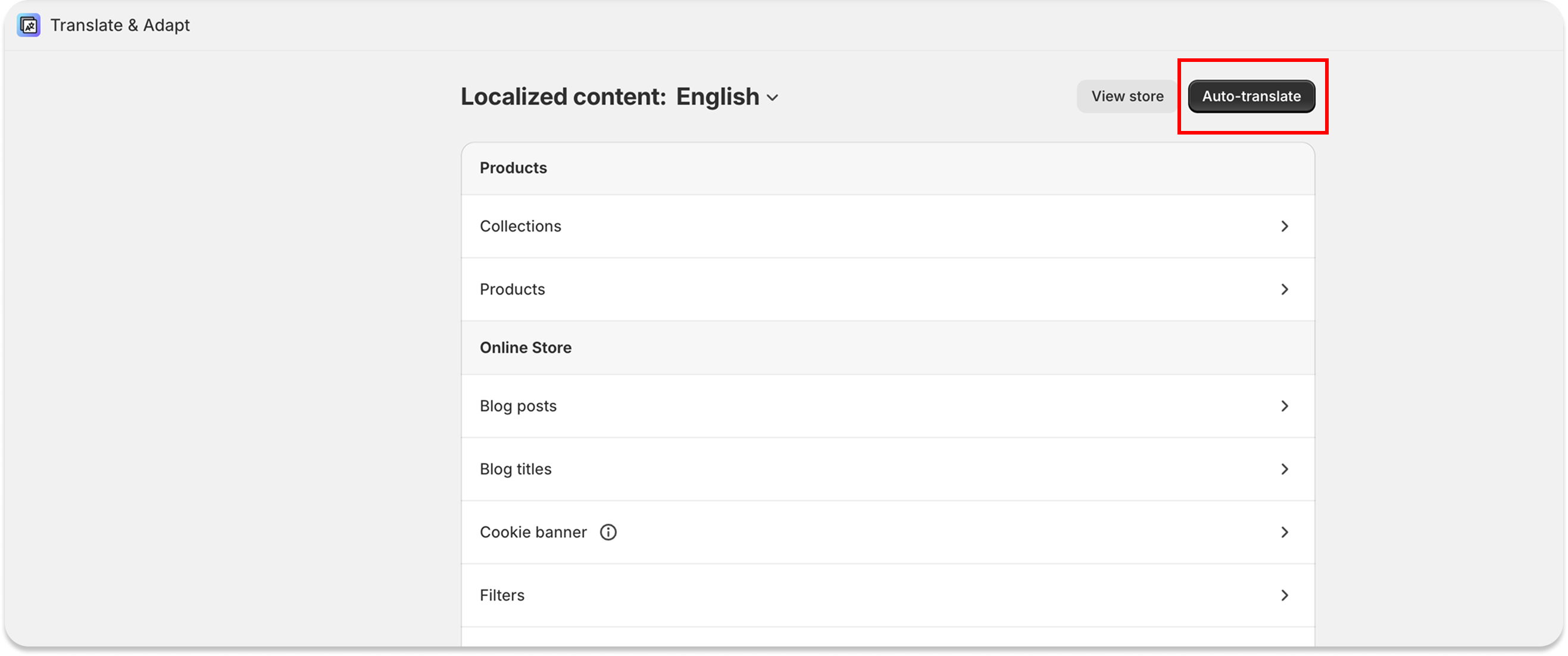Click the chevron arrow on Collections row

1285,226
